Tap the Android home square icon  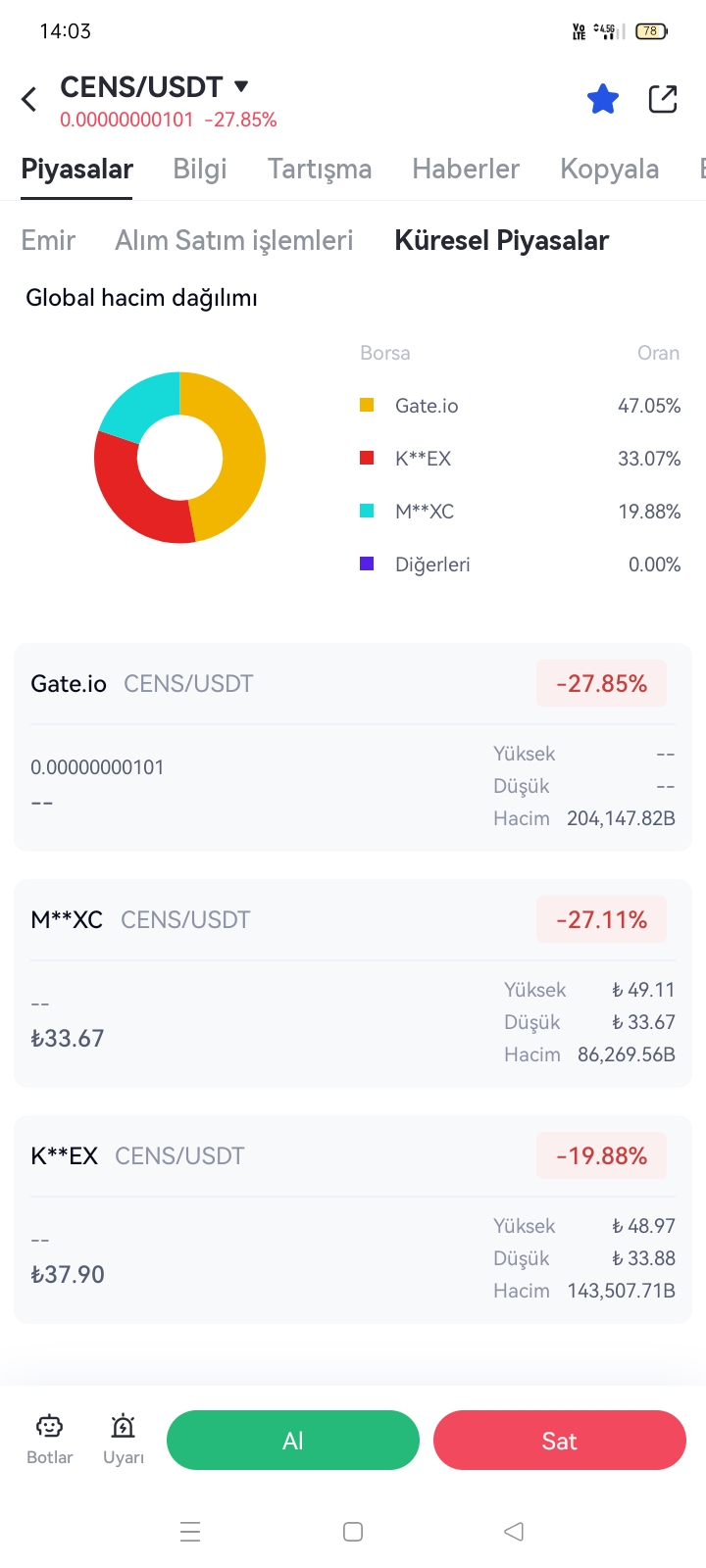point(353,1531)
